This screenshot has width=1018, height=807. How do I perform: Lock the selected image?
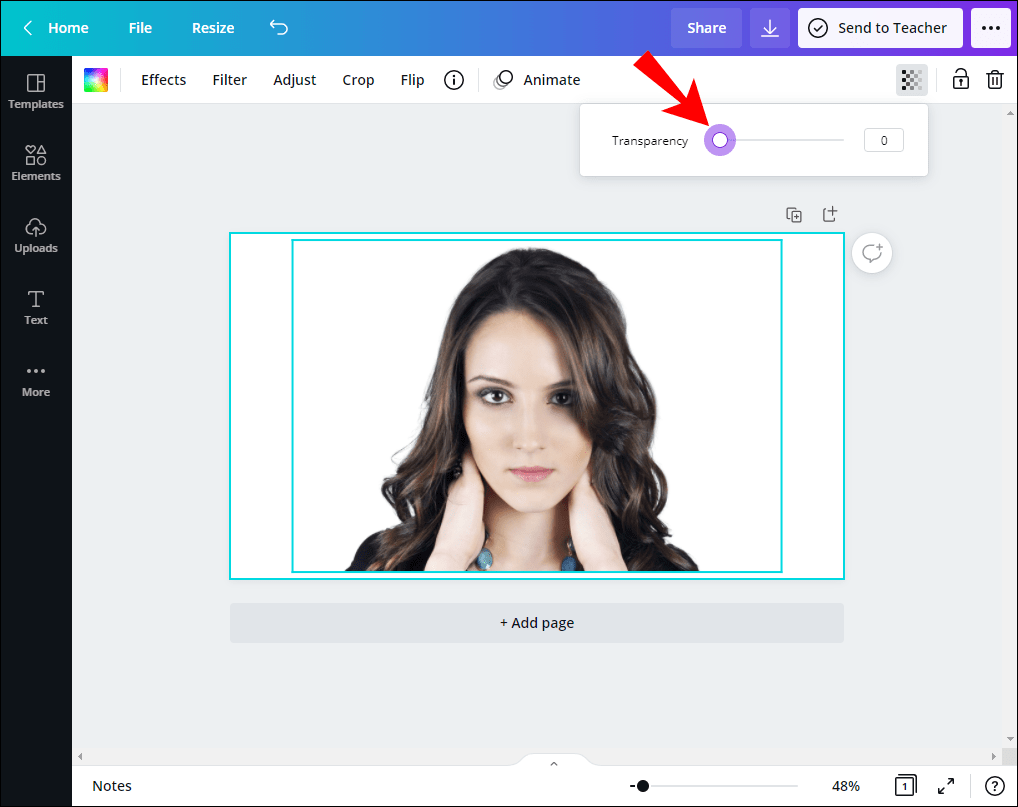click(x=959, y=79)
